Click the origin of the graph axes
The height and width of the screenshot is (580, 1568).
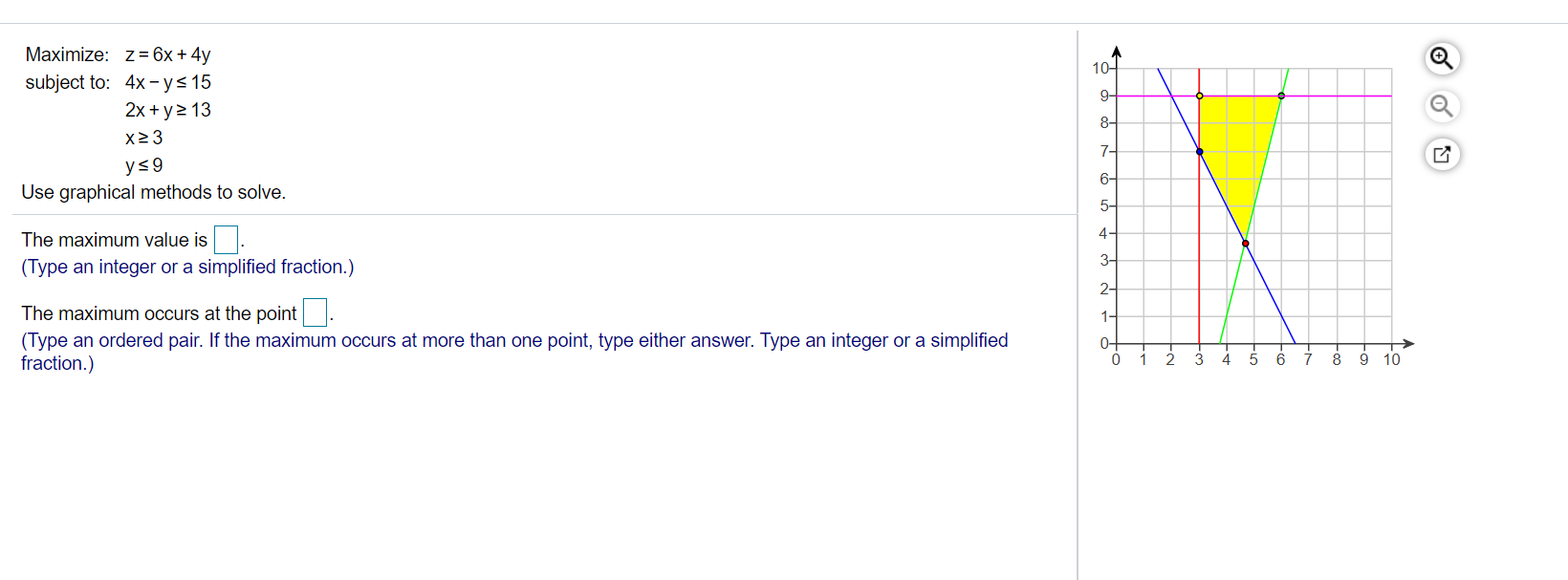pyautogui.click(x=1116, y=343)
